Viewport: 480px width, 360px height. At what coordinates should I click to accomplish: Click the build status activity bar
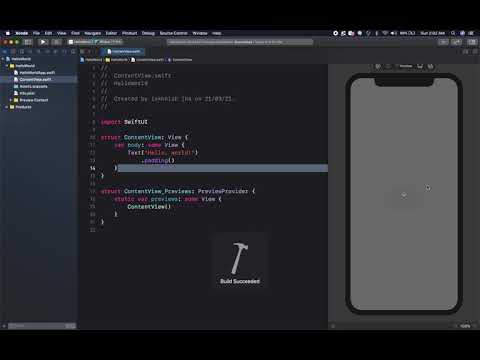240,42
